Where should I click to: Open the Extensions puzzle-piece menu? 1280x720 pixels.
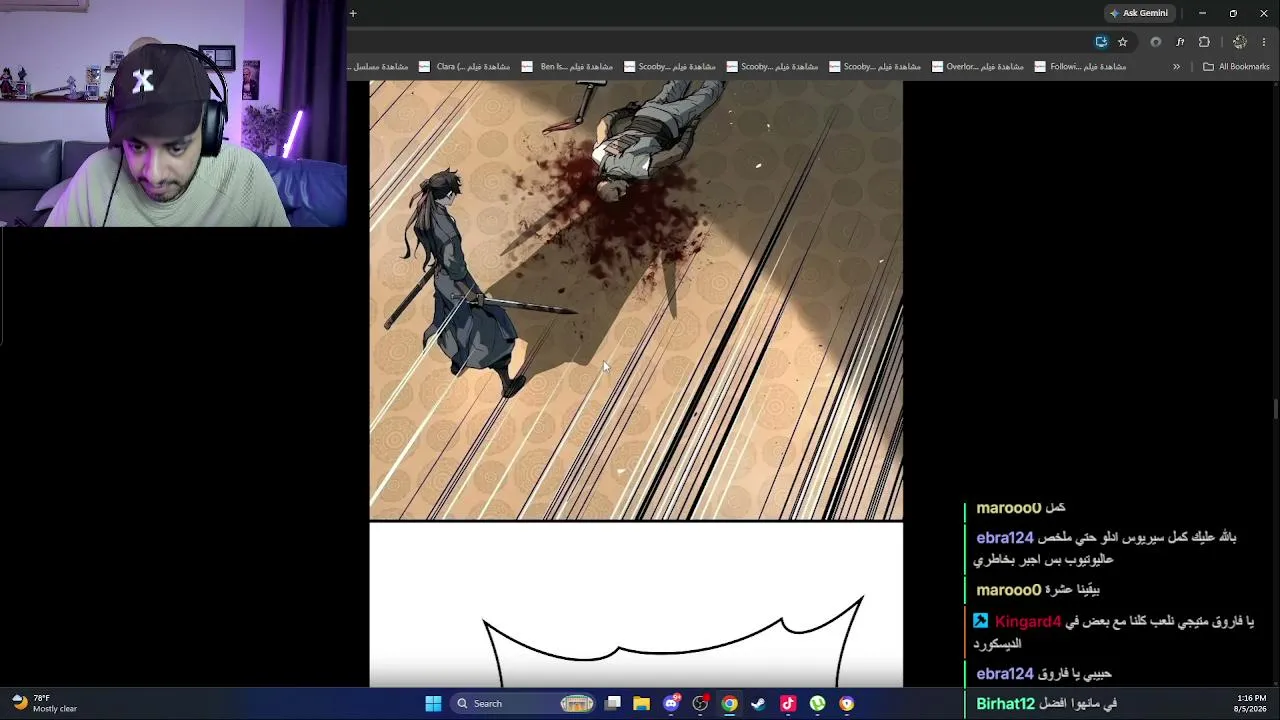1204,42
